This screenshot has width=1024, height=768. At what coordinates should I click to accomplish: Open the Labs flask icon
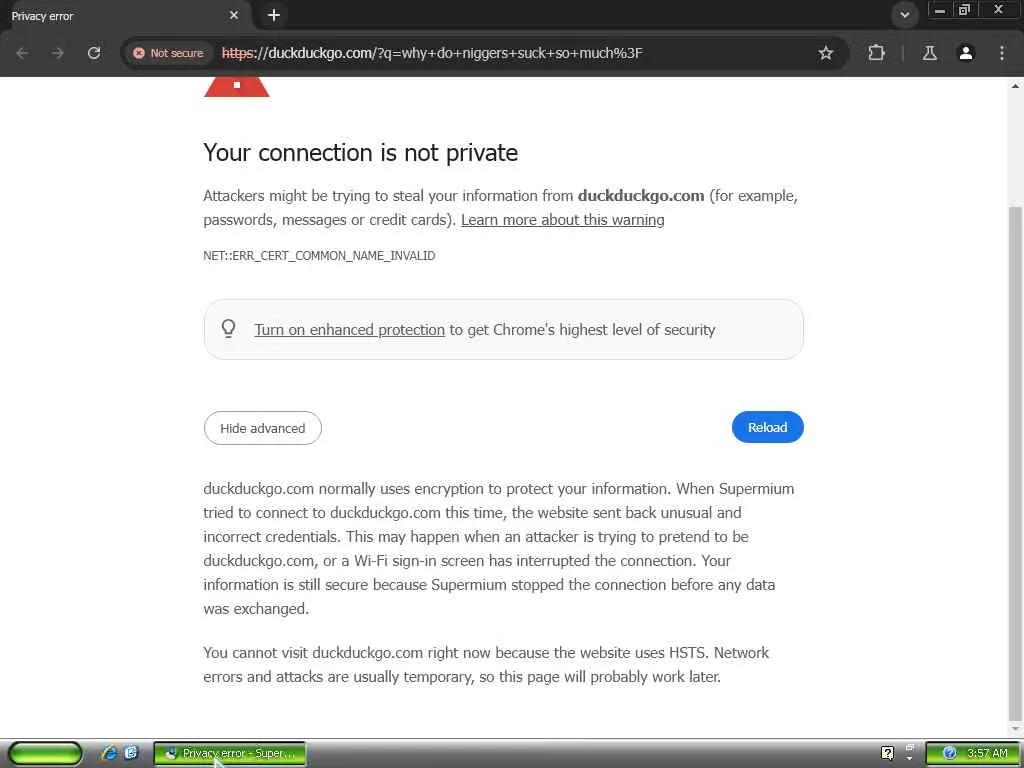pyautogui.click(x=929, y=53)
